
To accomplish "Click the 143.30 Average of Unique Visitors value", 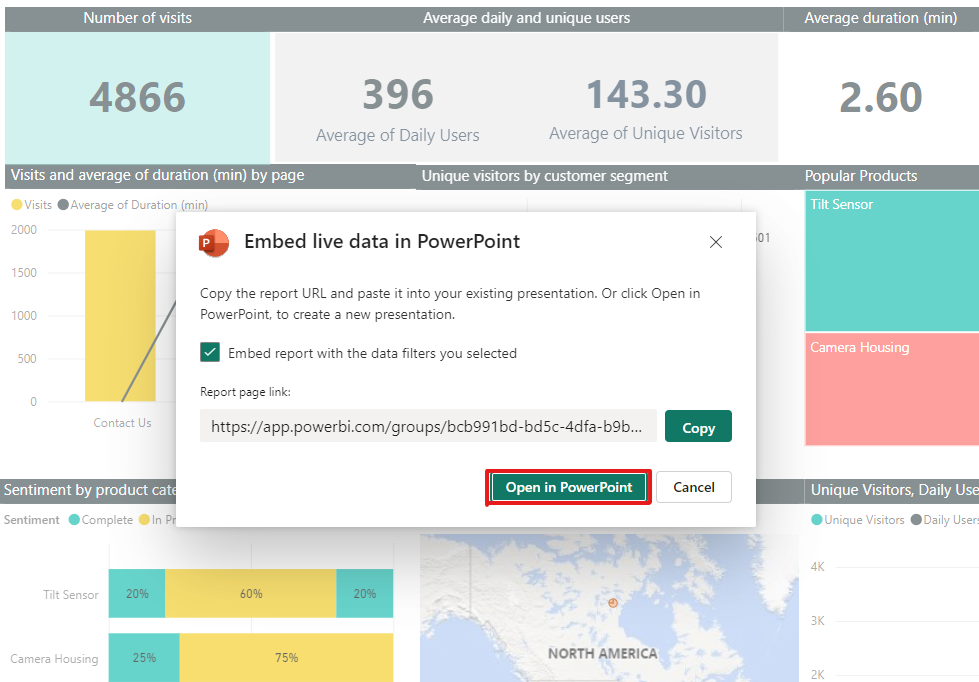I will tap(646, 94).
